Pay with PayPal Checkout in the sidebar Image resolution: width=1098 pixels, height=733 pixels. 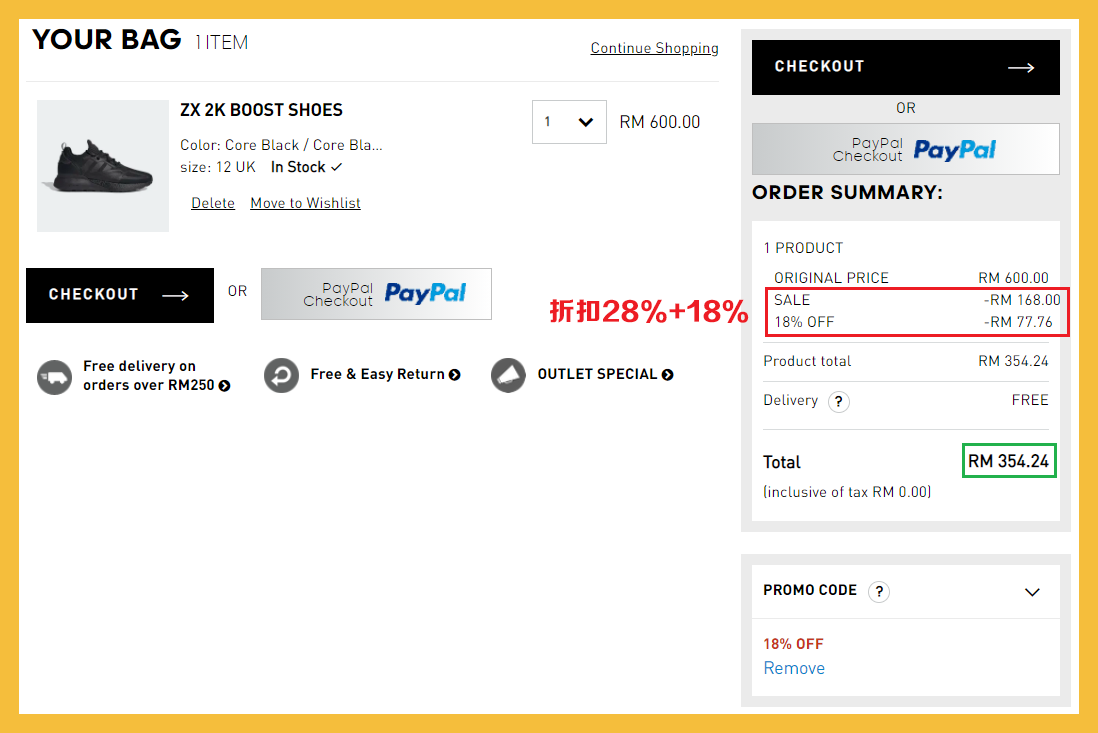click(x=905, y=150)
